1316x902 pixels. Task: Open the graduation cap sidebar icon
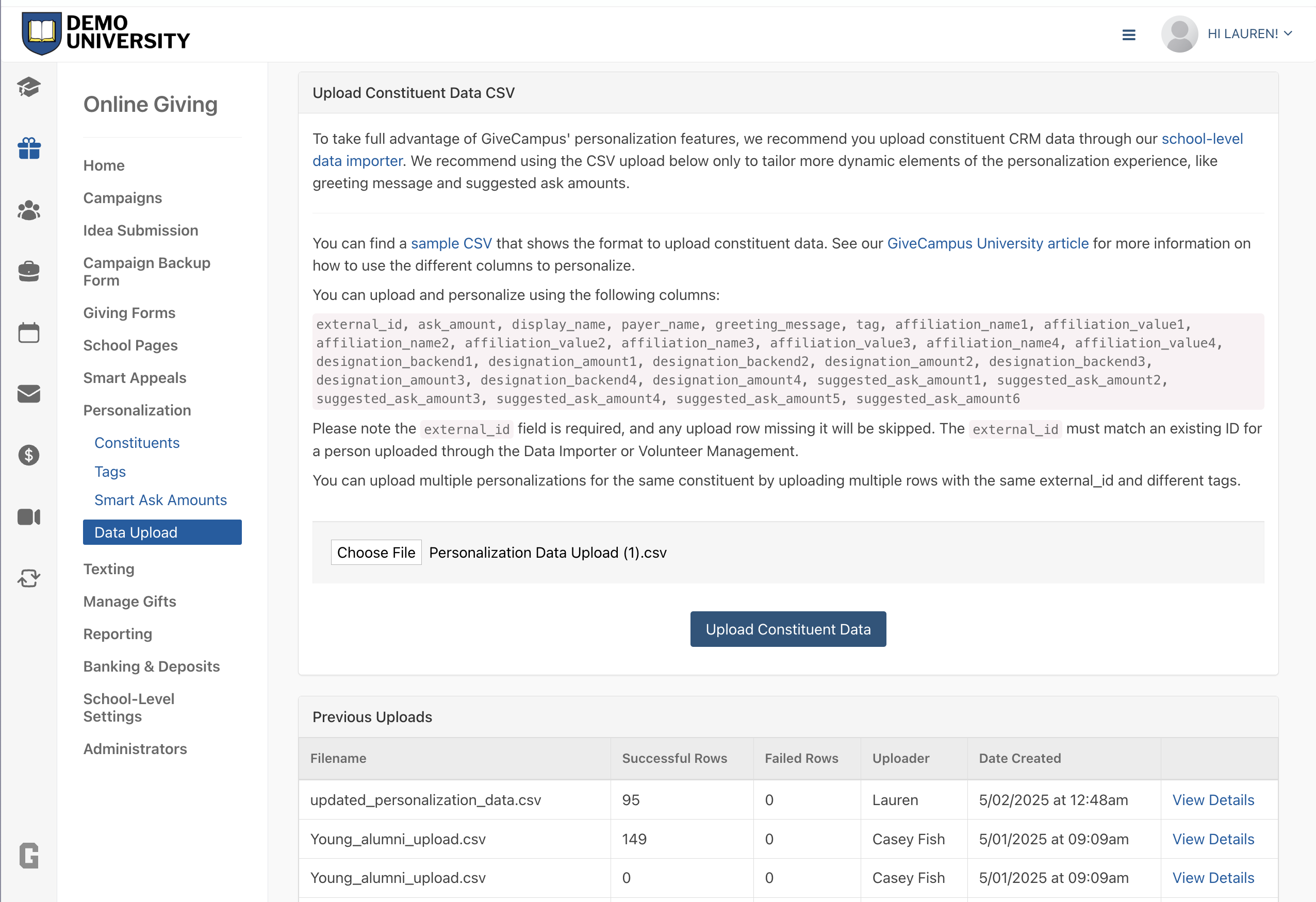[x=28, y=87]
